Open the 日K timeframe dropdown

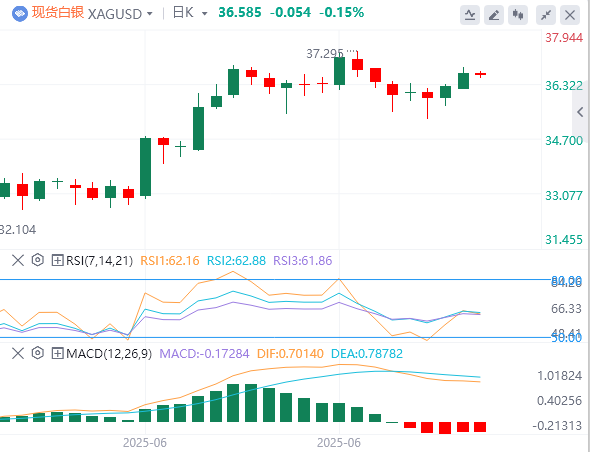coord(190,13)
